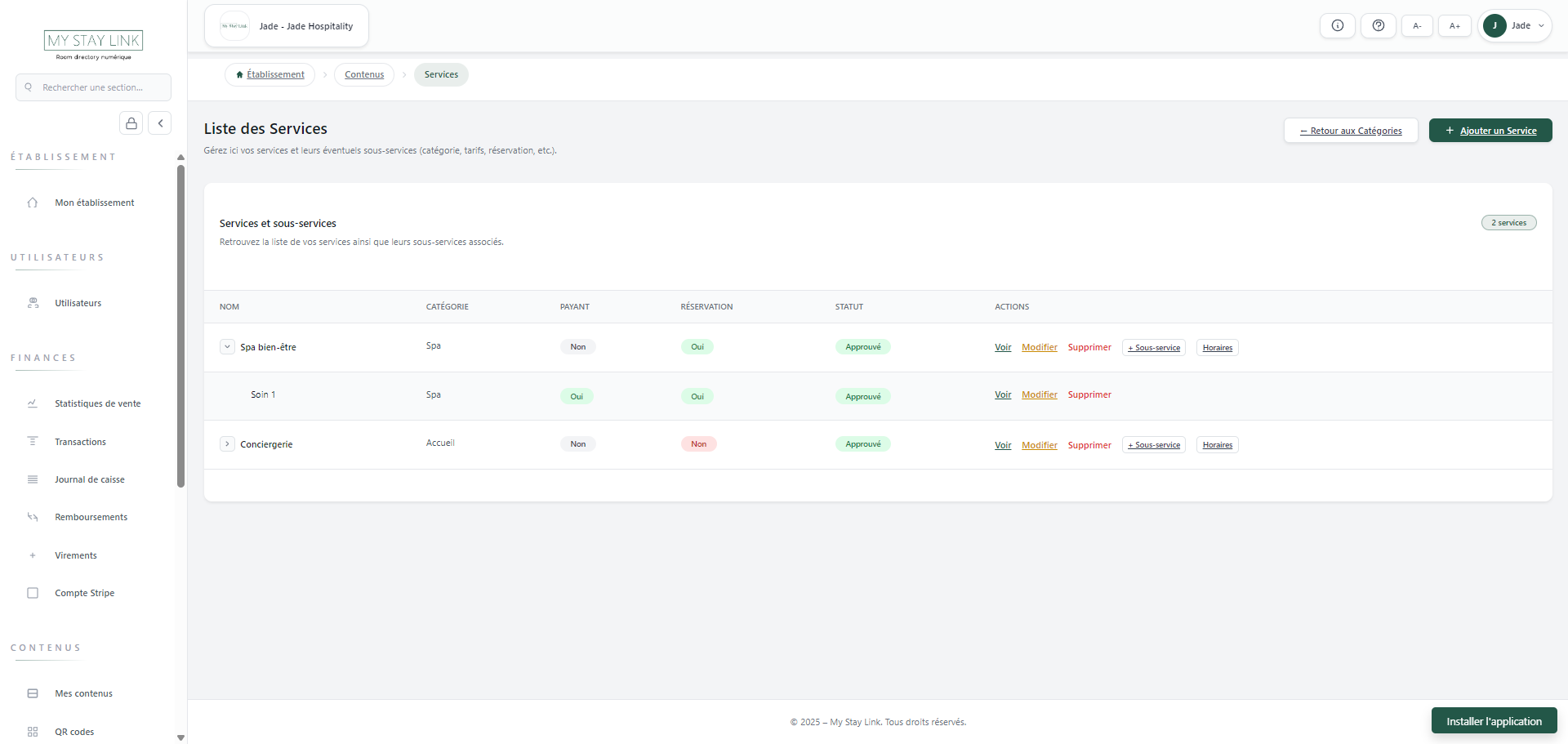Click the Compte Stripe icon
This screenshot has width=1568, height=744.
[x=32, y=592]
